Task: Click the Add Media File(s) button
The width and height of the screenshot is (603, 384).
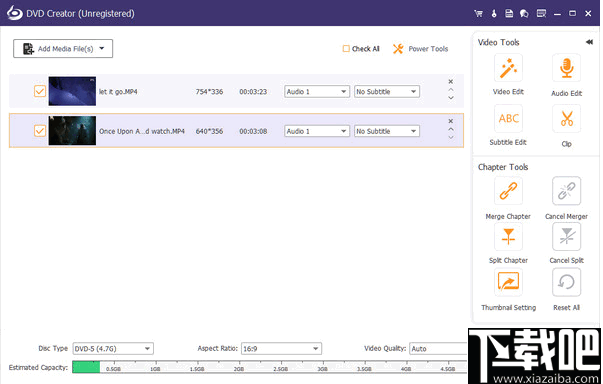Action: click(63, 48)
